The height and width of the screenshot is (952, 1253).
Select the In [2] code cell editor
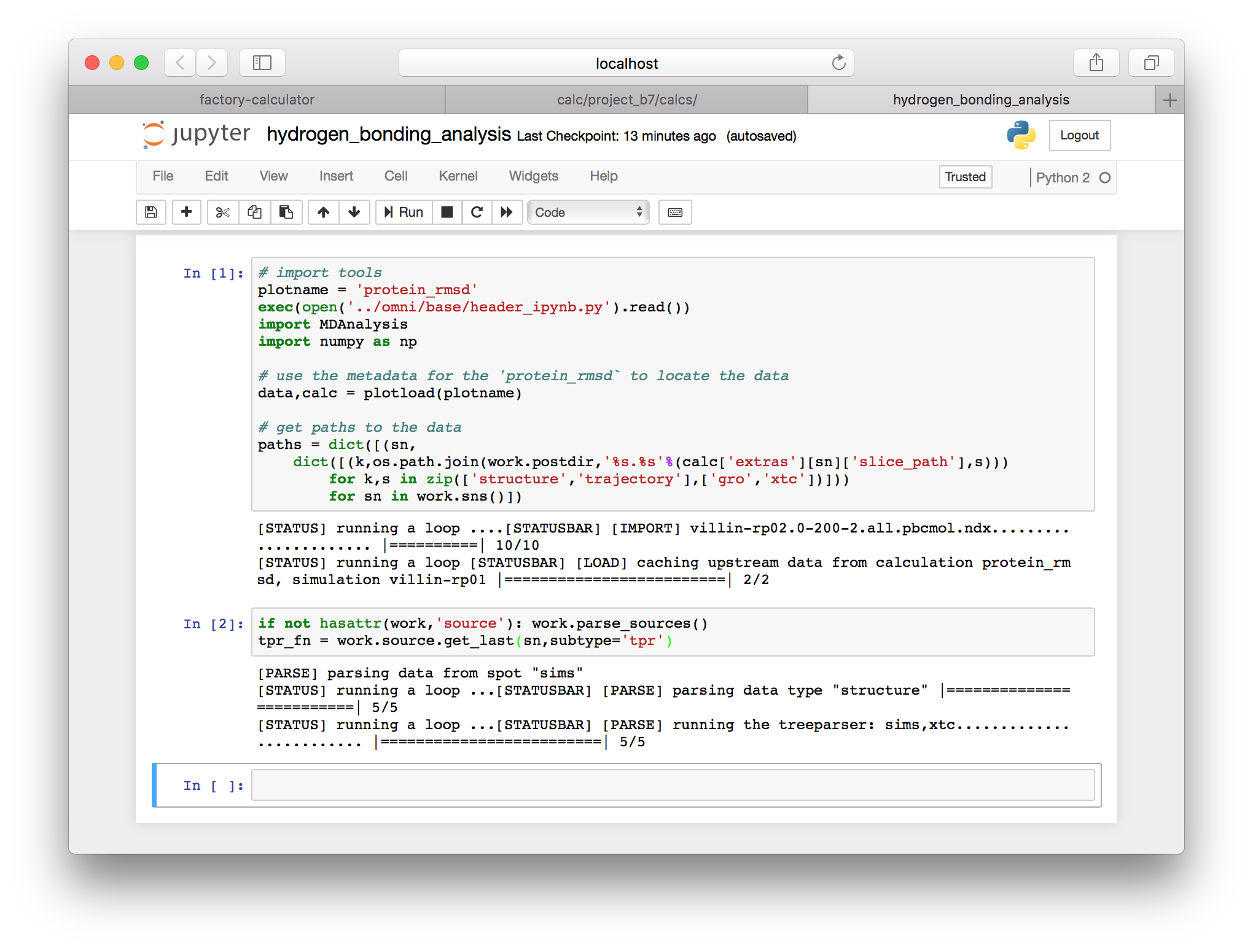[673, 632]
